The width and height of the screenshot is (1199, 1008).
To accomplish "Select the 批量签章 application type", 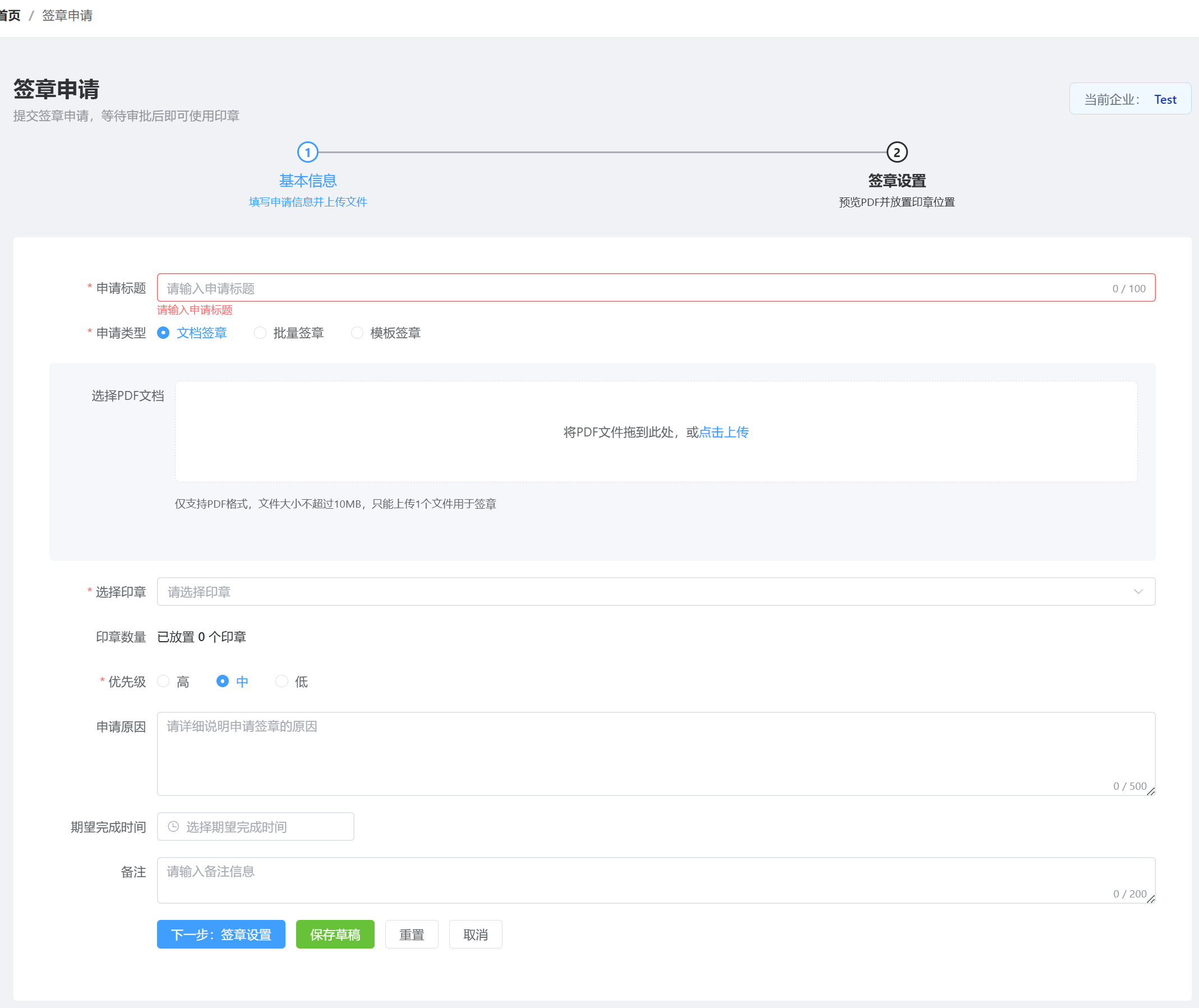I will 260,333.
